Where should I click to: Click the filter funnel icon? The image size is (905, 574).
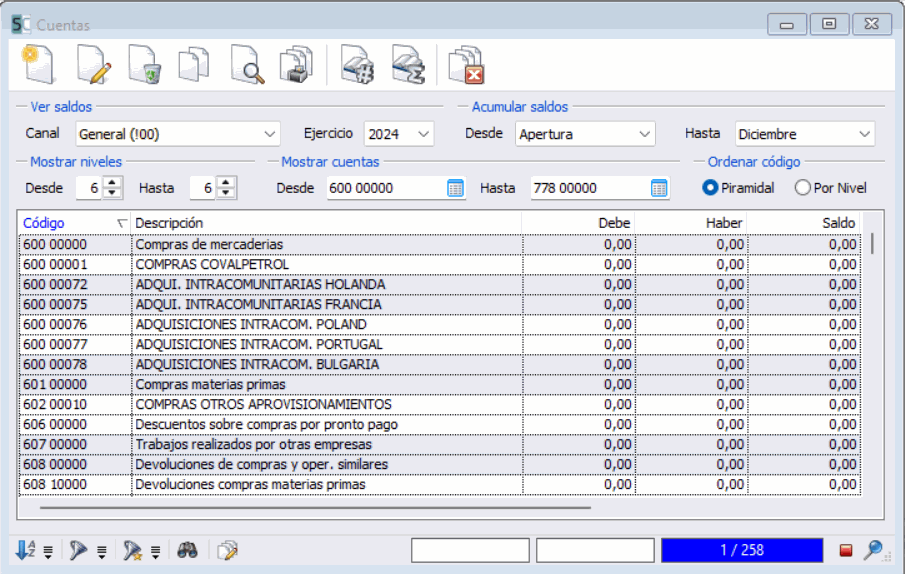point(78,550)
